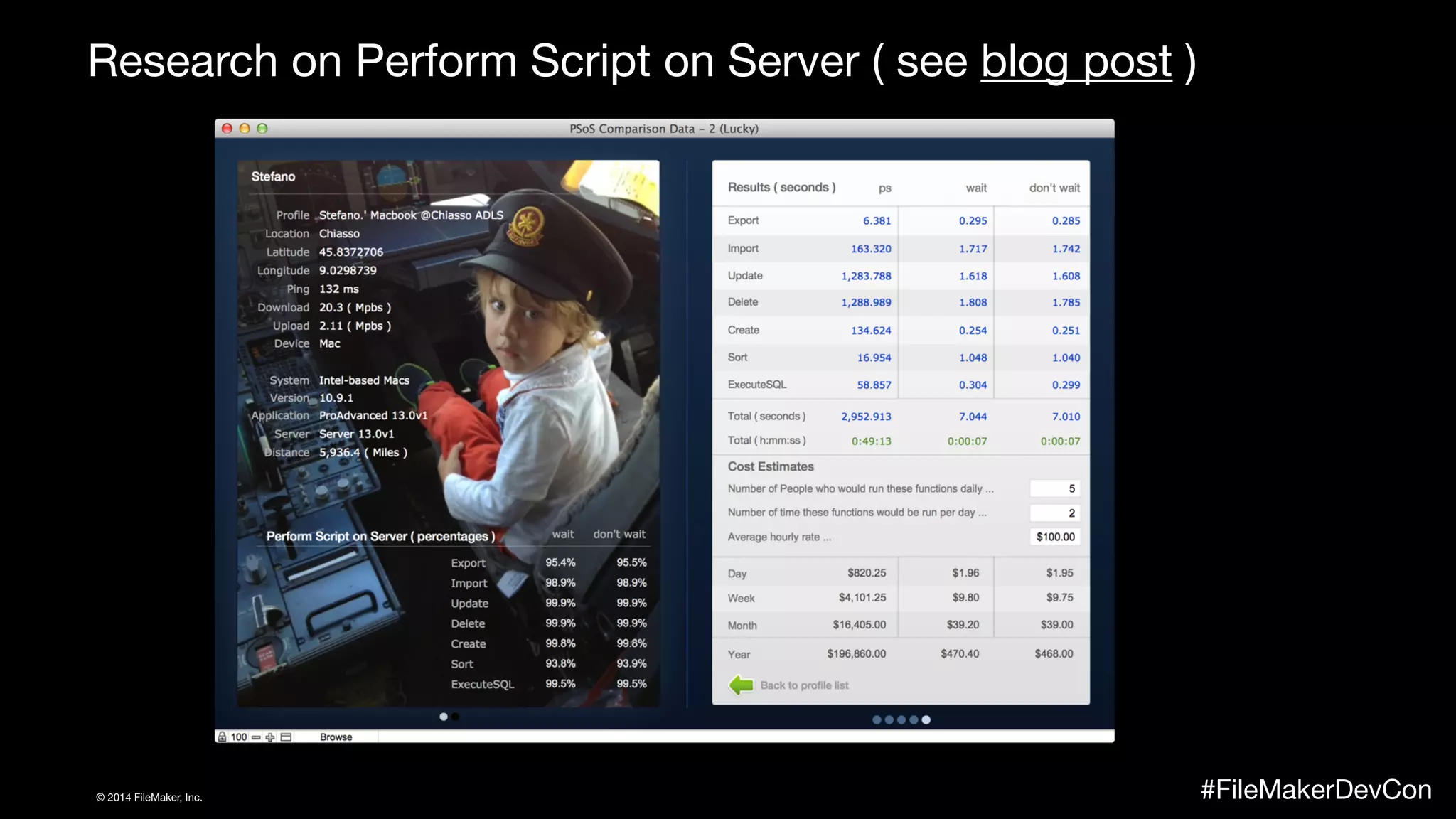Click application value 'ProAdvanced 13.0v1'
Viewport: 1456px width, 819px height.
[373, 415]
